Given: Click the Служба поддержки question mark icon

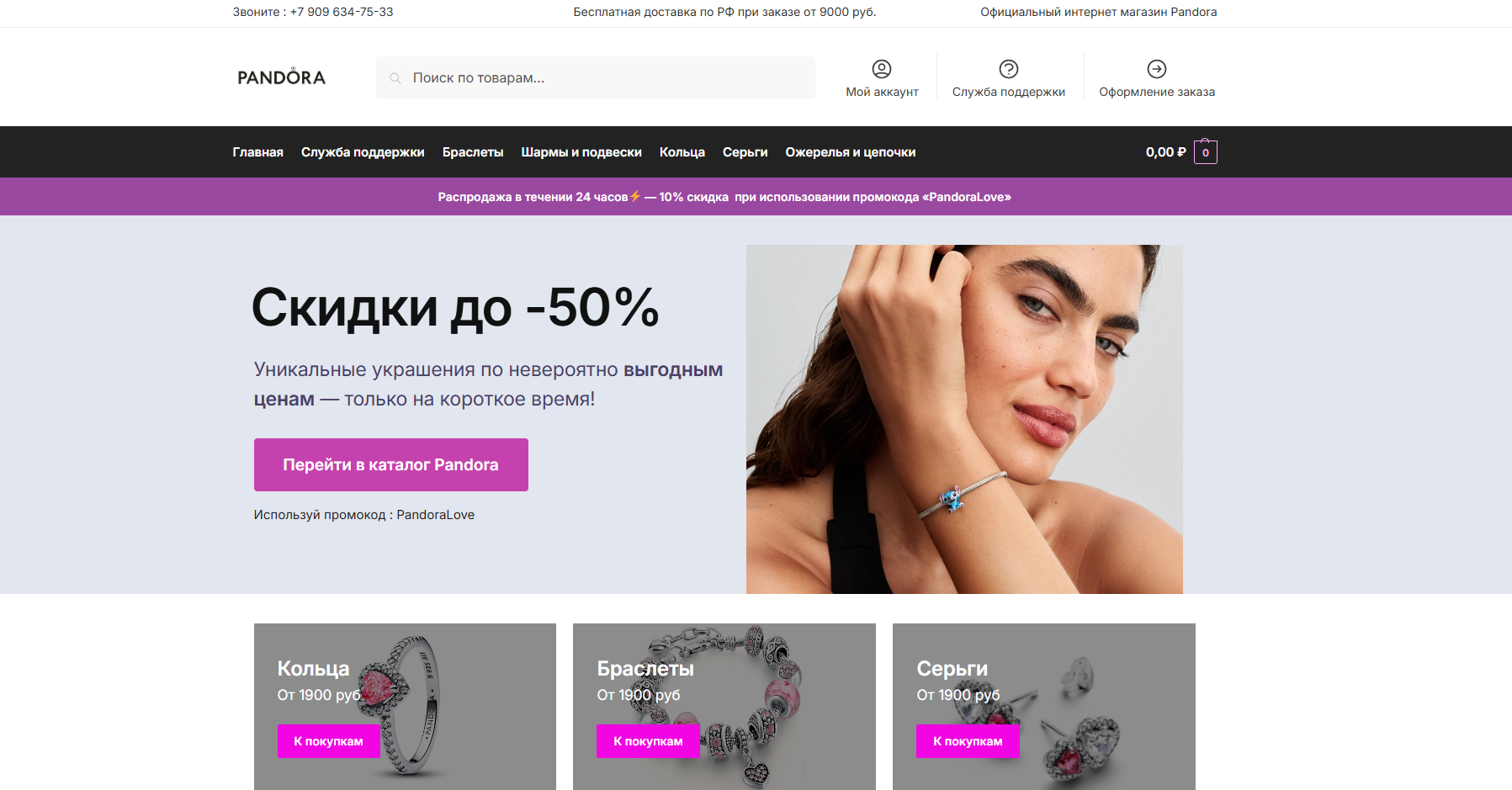Looking at the screenshot, I should [1008, 69].
